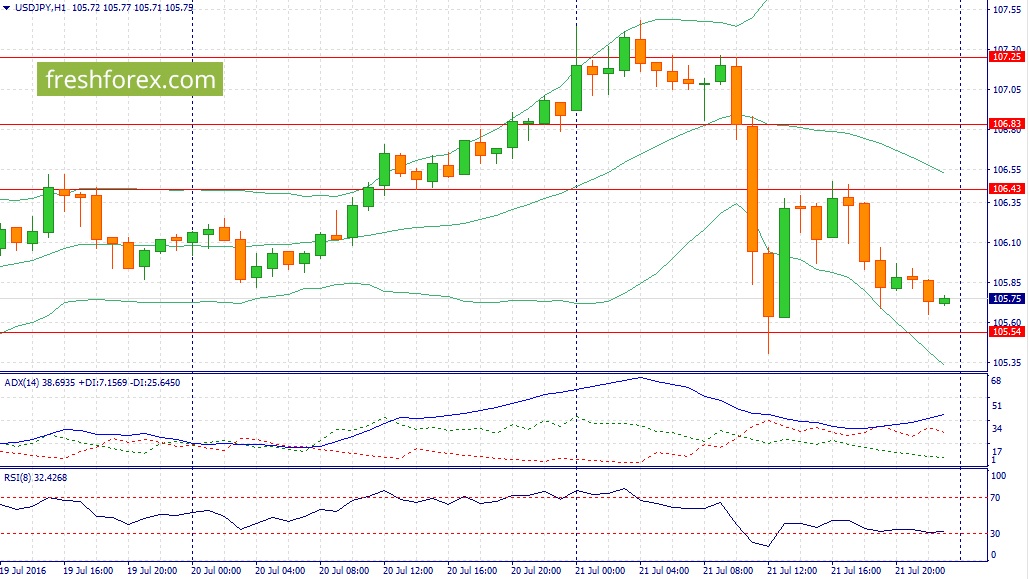This screenshot has height=579, width=1029.
Task: Click the last green candle near 105.75
Action: 944,301
